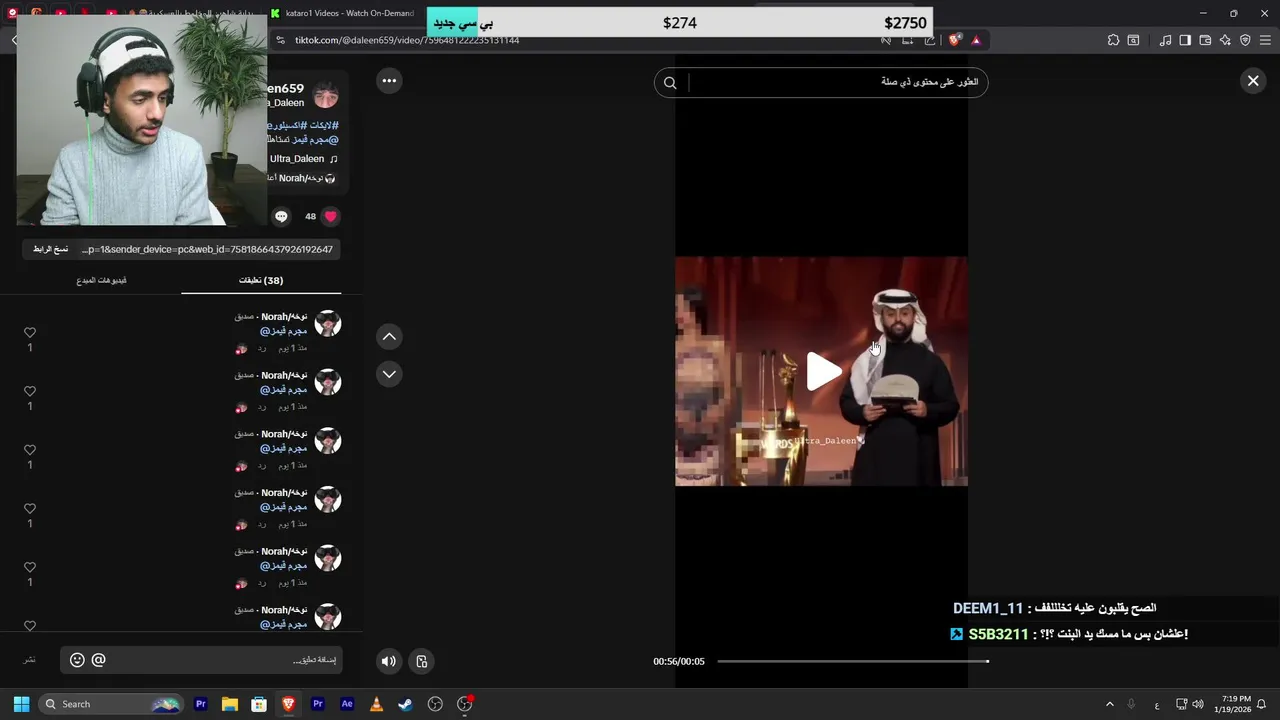Viewport: 1280px width, 720px height.
Task: Open File Explorer from the taskbar
Action: (229, 704)
